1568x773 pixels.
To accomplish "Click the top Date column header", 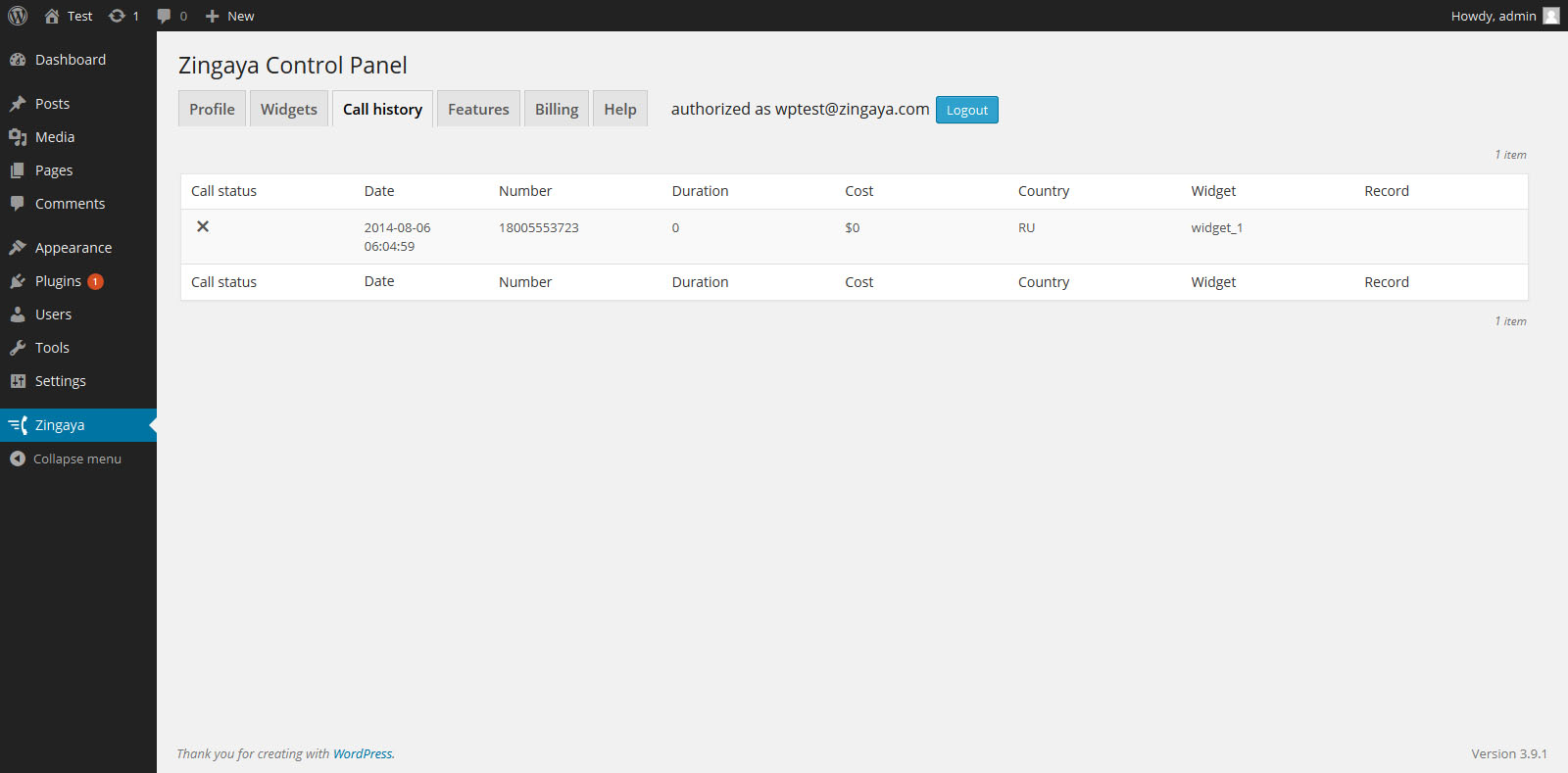I will click(x=379, y=191).
